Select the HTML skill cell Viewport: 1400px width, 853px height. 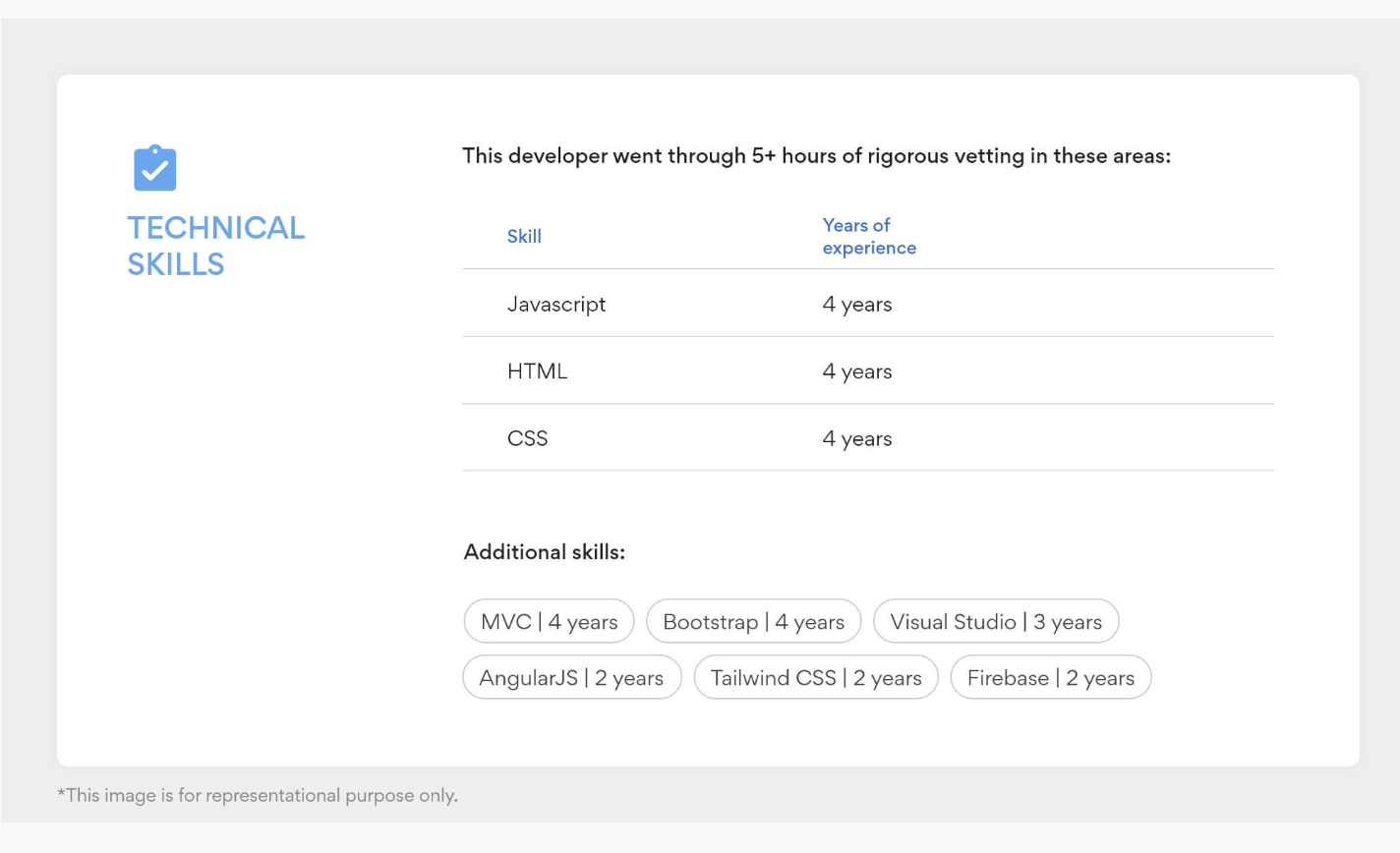(x=537, y=370)
